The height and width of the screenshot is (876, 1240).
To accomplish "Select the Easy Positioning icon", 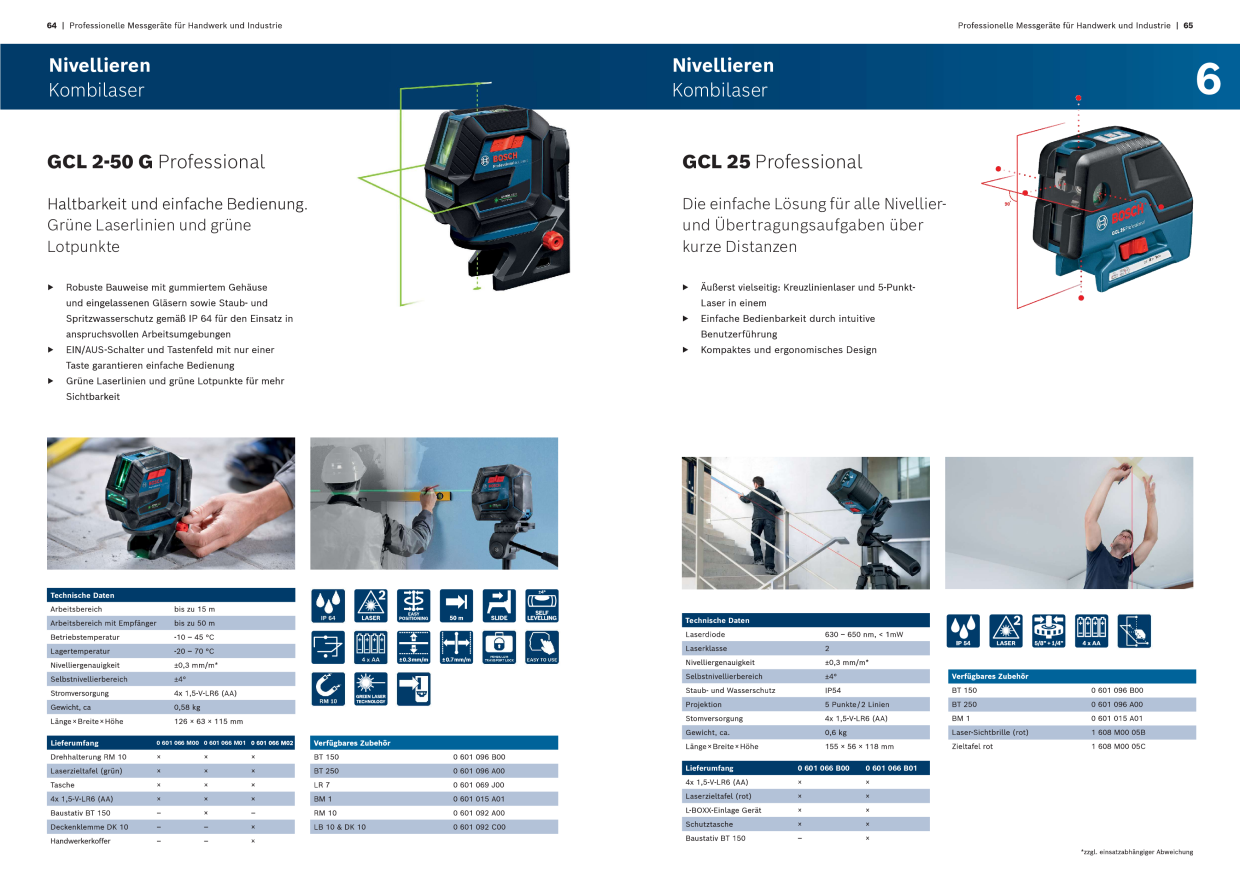I will 414,606.
